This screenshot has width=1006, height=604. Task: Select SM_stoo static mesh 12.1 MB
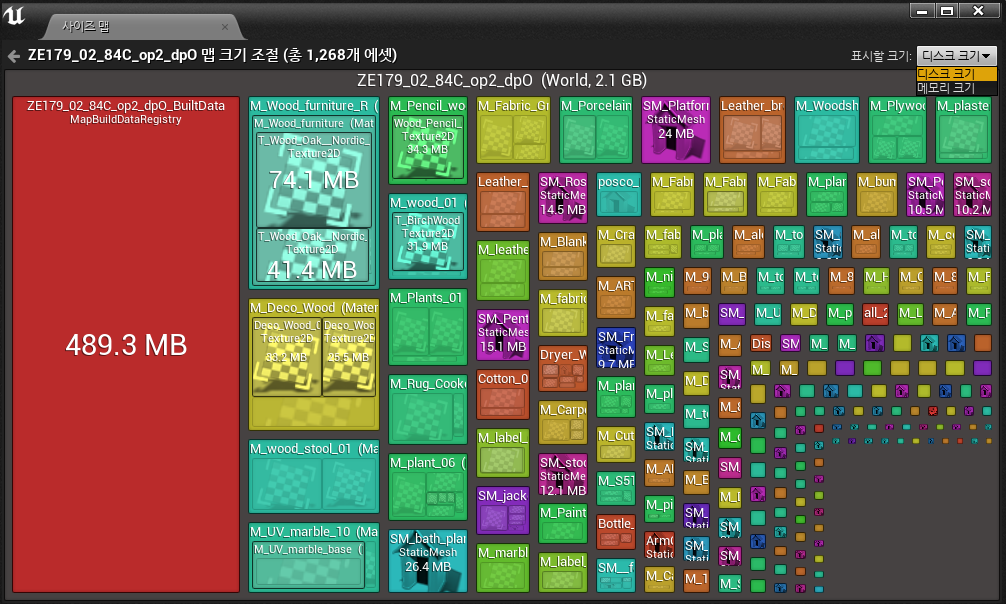[563, 475]
